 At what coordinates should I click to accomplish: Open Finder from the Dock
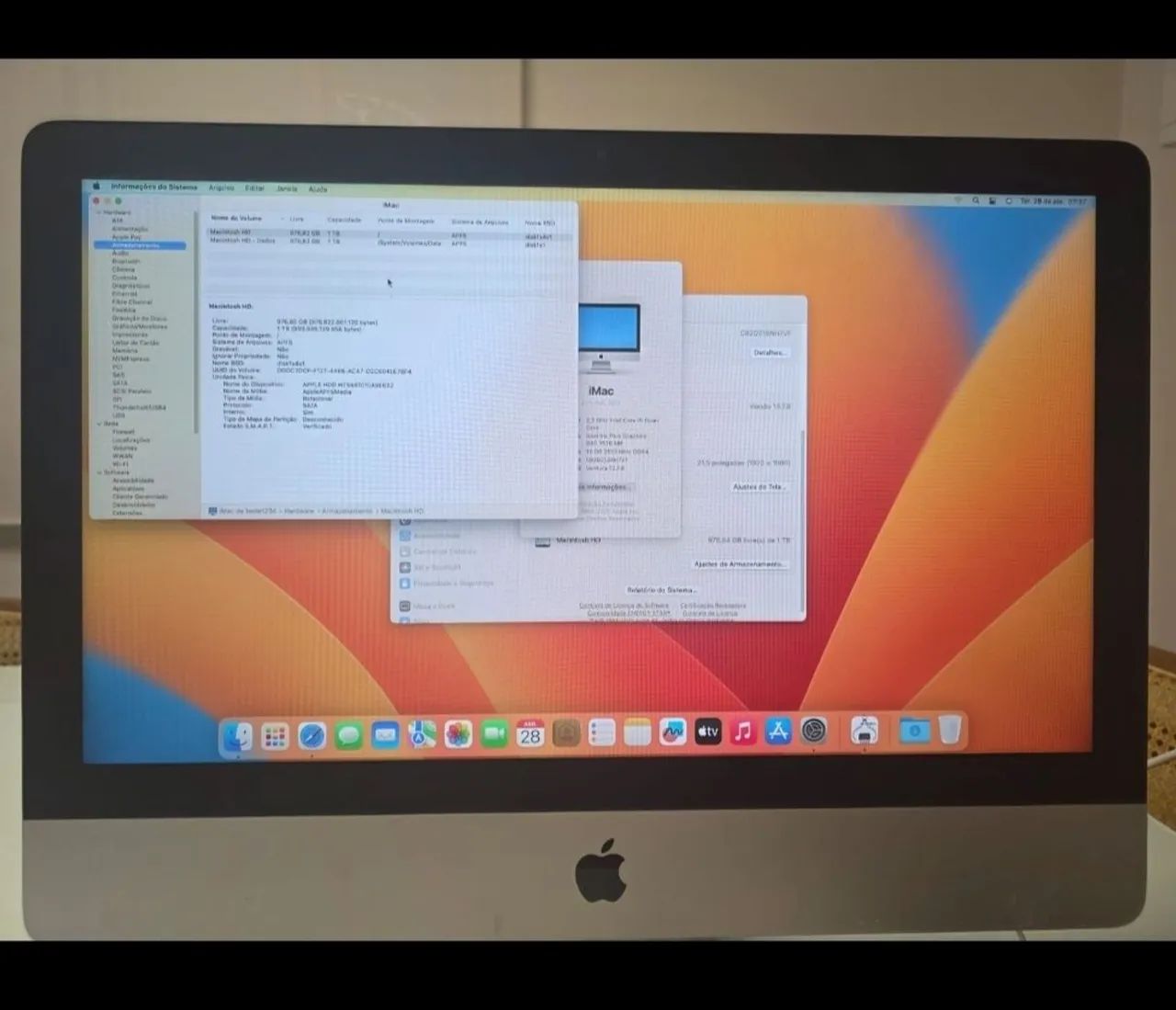tap(238, 735)
